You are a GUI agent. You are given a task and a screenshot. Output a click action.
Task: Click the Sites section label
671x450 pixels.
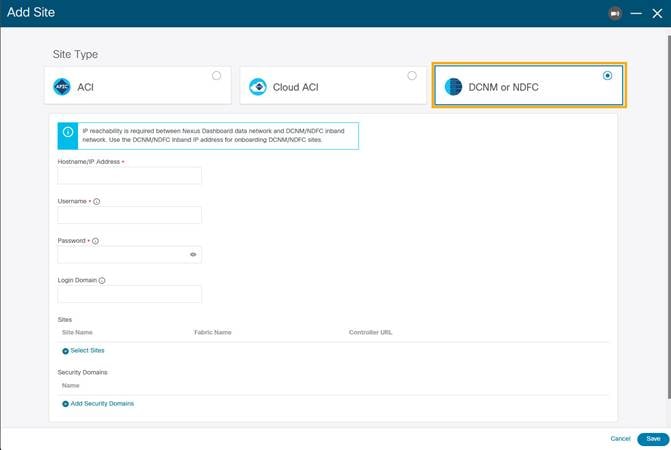pos(65,320)
